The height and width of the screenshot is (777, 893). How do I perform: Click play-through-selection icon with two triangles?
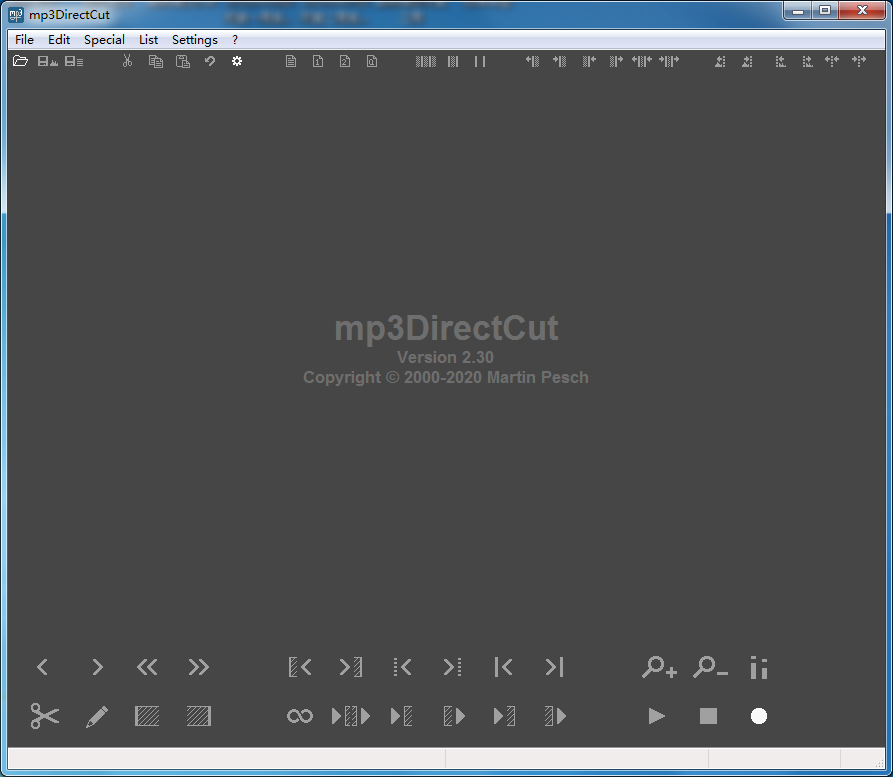[351, 716]
